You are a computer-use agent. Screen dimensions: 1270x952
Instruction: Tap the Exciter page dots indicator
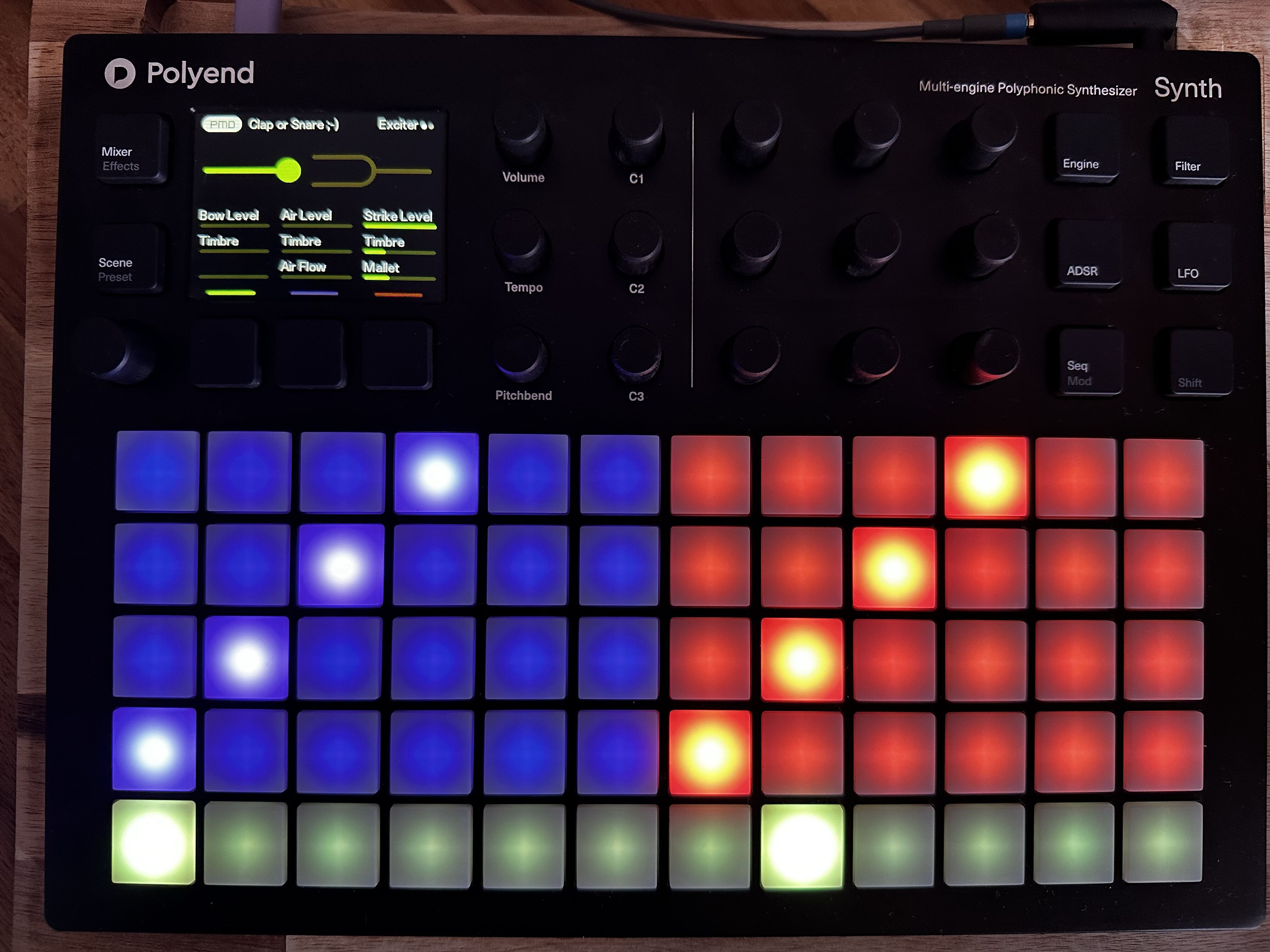pos(427,126)
